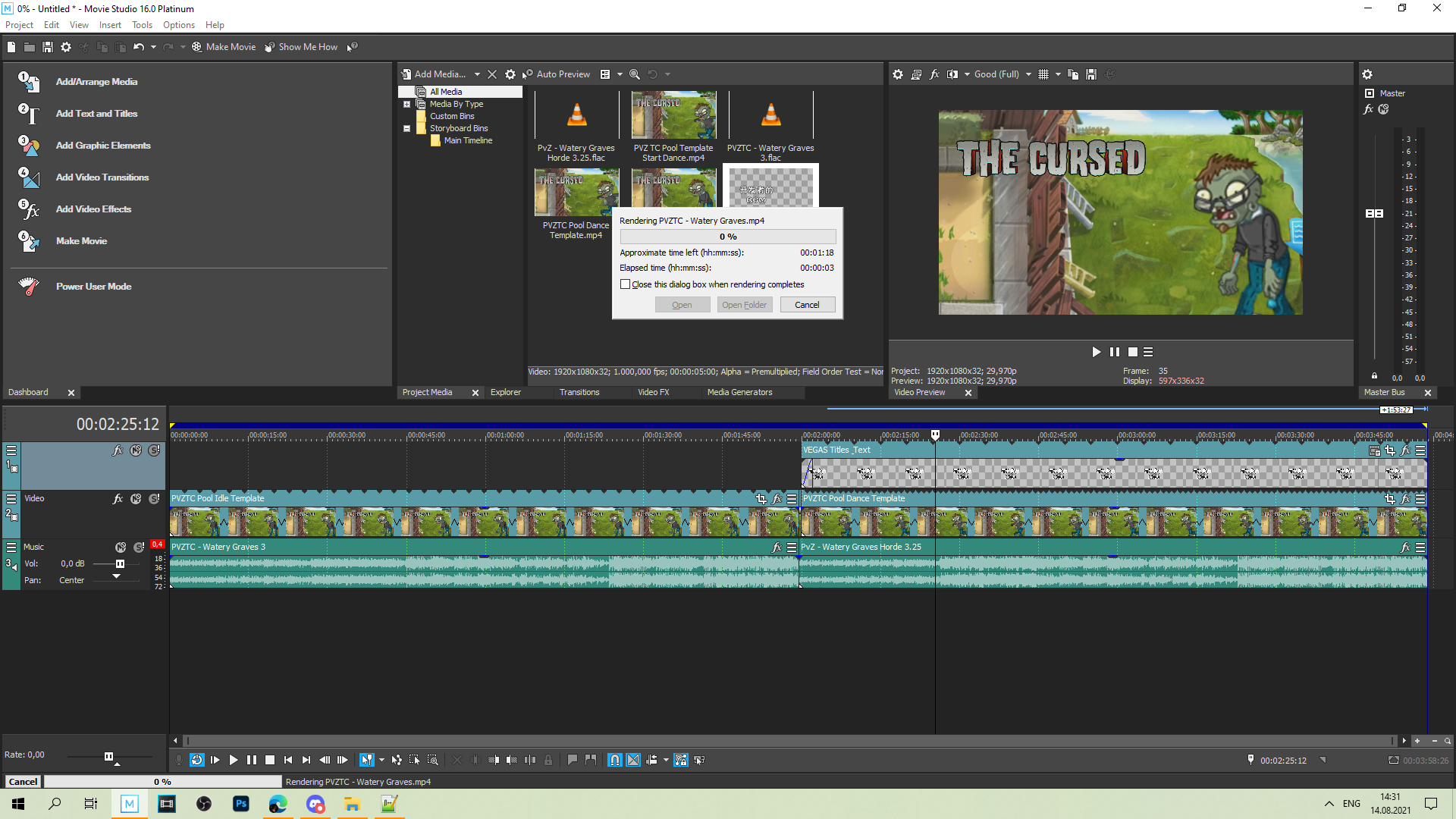This screenshot has width=1456, height=819.
Task: Launch Photoshop from the Windows taskbar
Action: point(241,804)
